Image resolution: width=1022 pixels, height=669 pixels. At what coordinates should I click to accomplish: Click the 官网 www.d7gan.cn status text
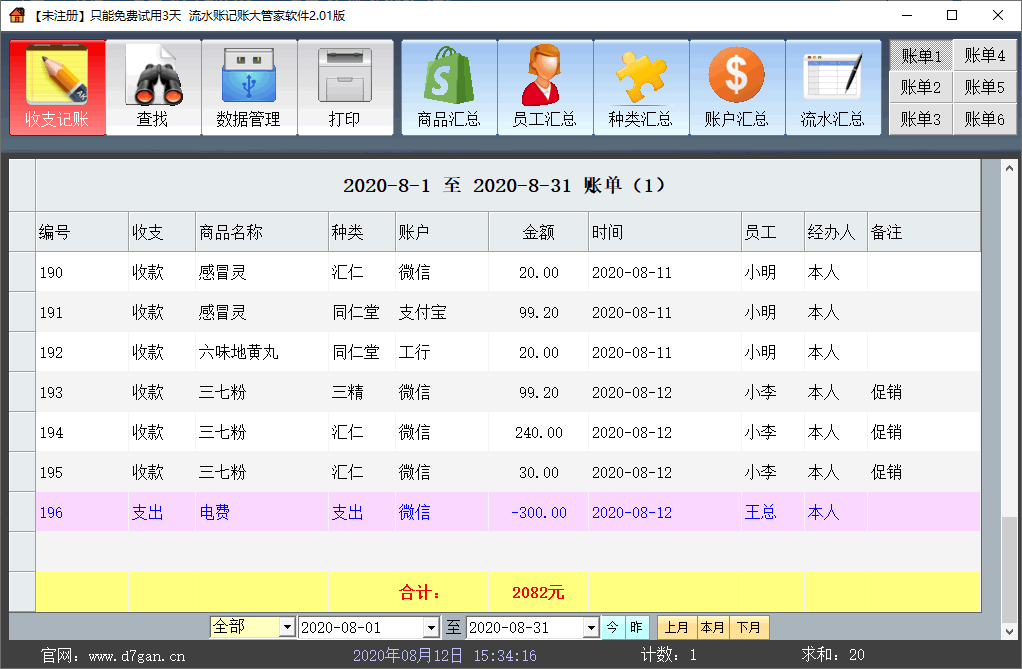click(113, 655)
